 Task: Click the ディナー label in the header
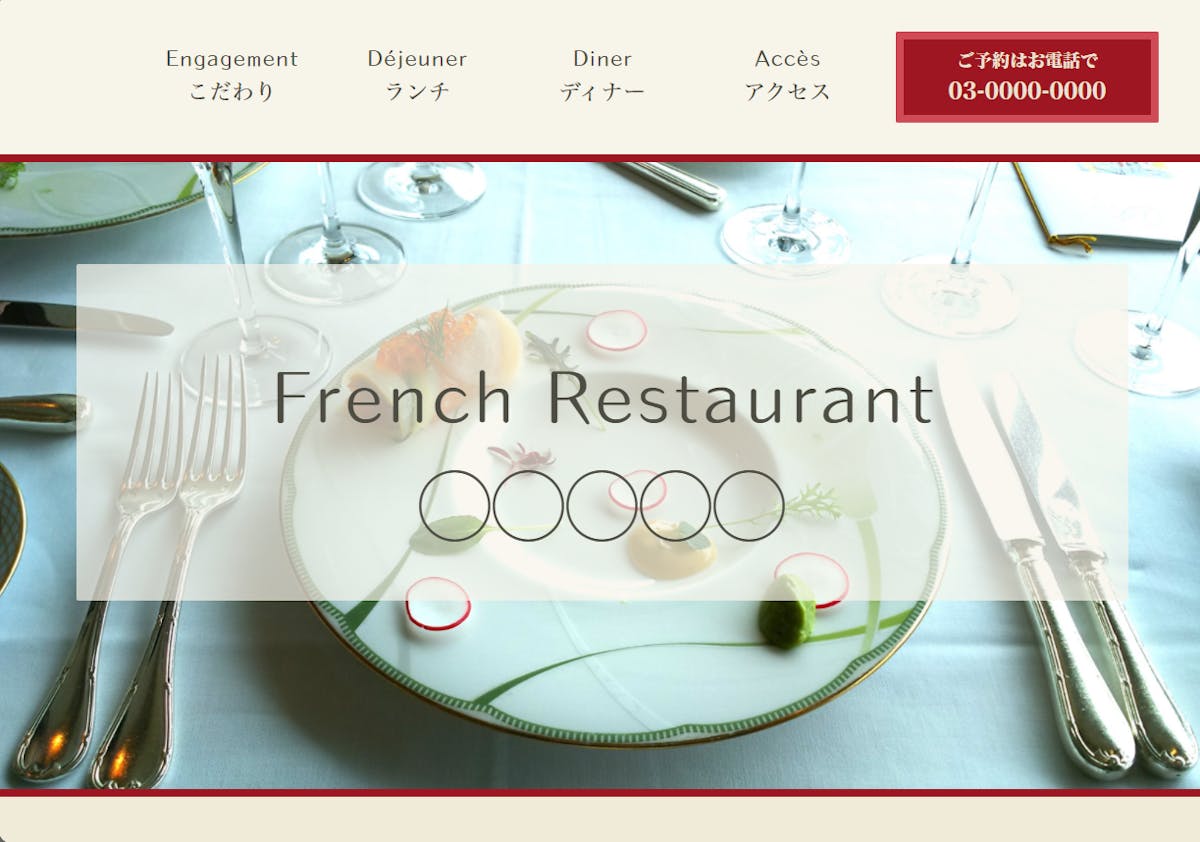pyautogui.click(x=602, y=91)
